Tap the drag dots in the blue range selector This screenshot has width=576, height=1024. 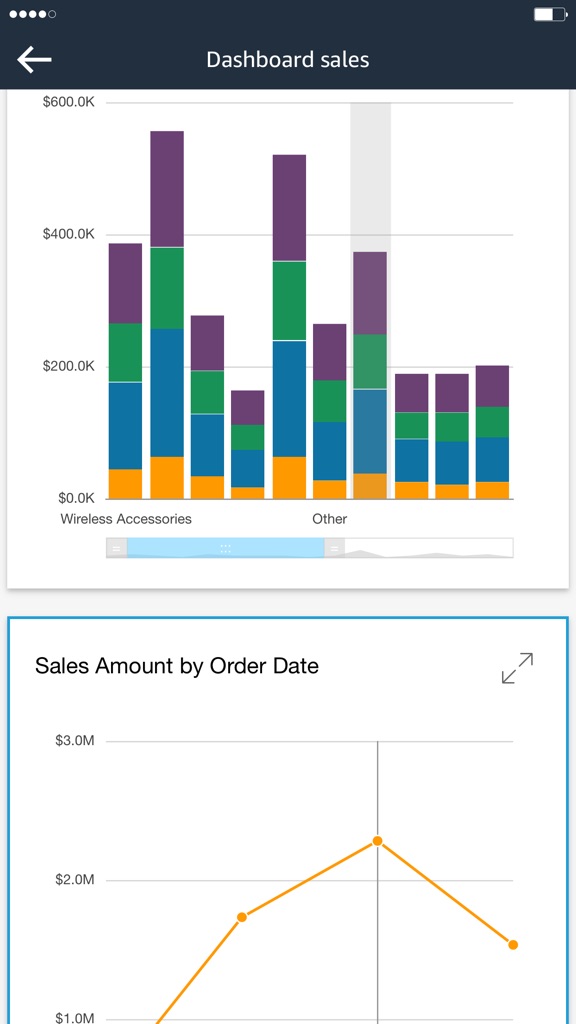pos(225,547)
